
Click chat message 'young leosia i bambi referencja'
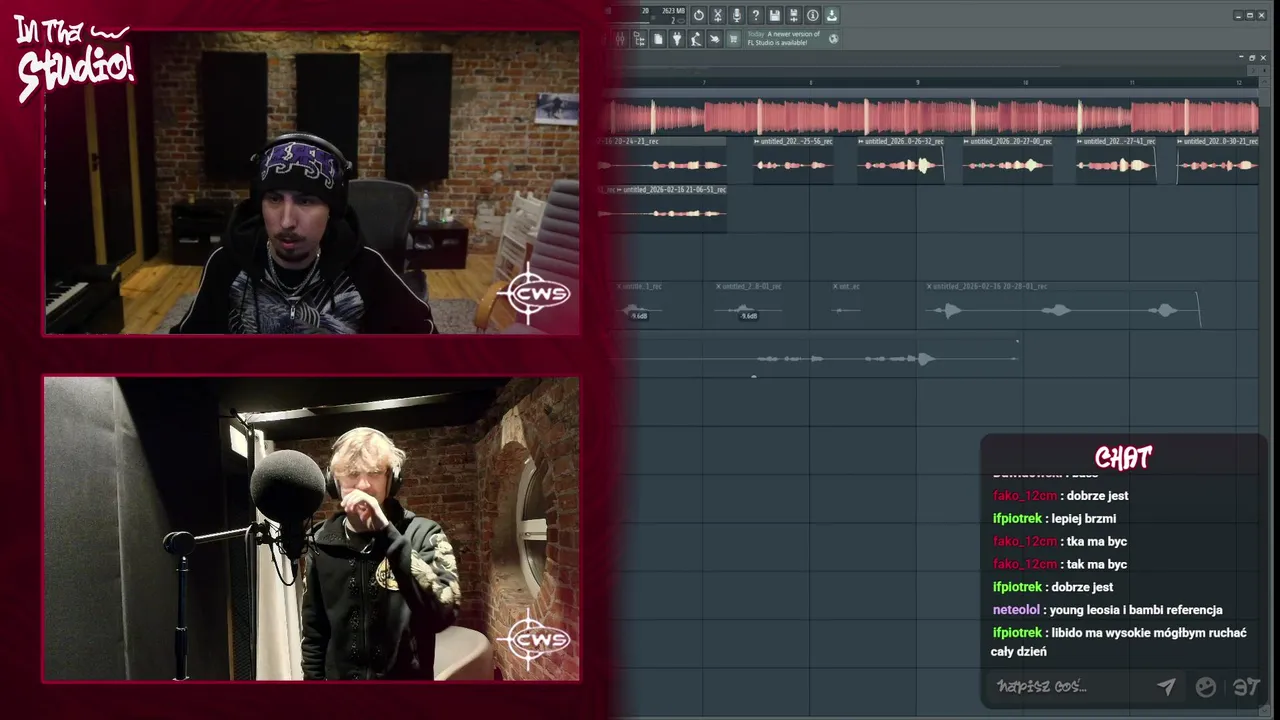tap(1136, 609)
